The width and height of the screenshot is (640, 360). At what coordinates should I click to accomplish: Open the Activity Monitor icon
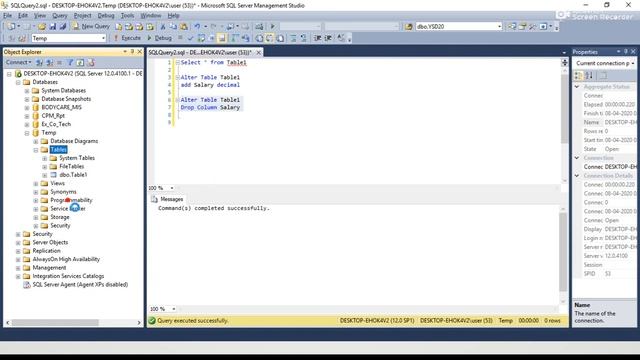259,27
